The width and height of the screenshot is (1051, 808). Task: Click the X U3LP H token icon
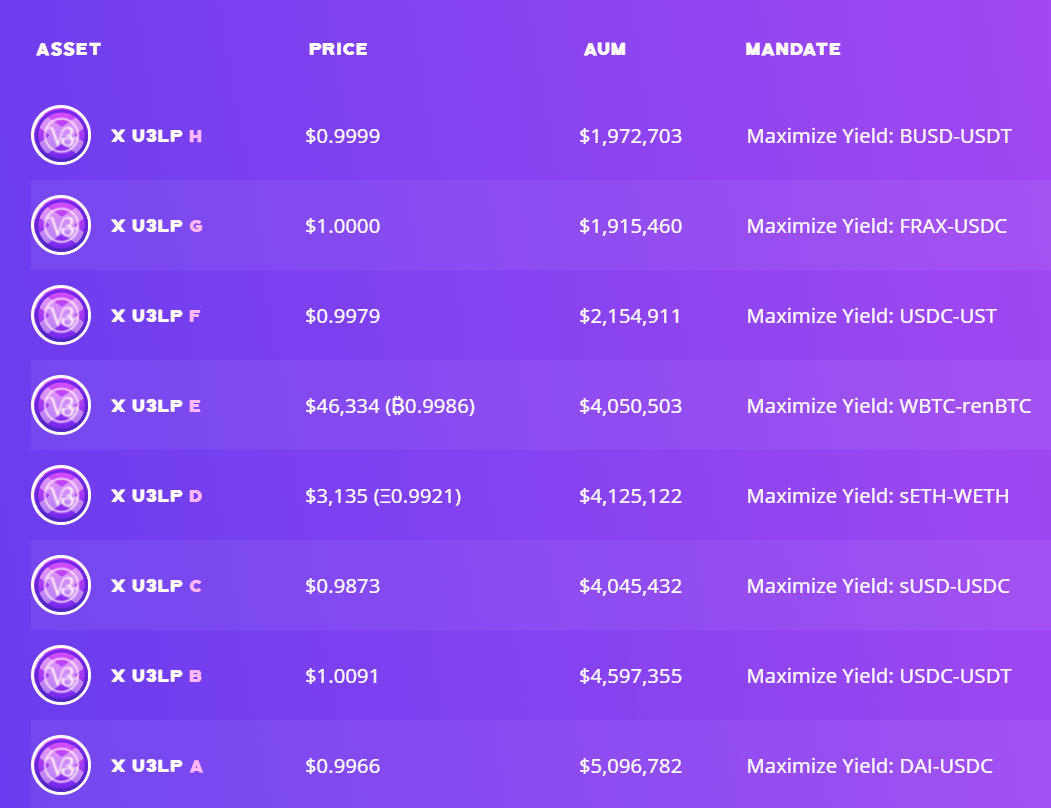click(x=61, y=135)
